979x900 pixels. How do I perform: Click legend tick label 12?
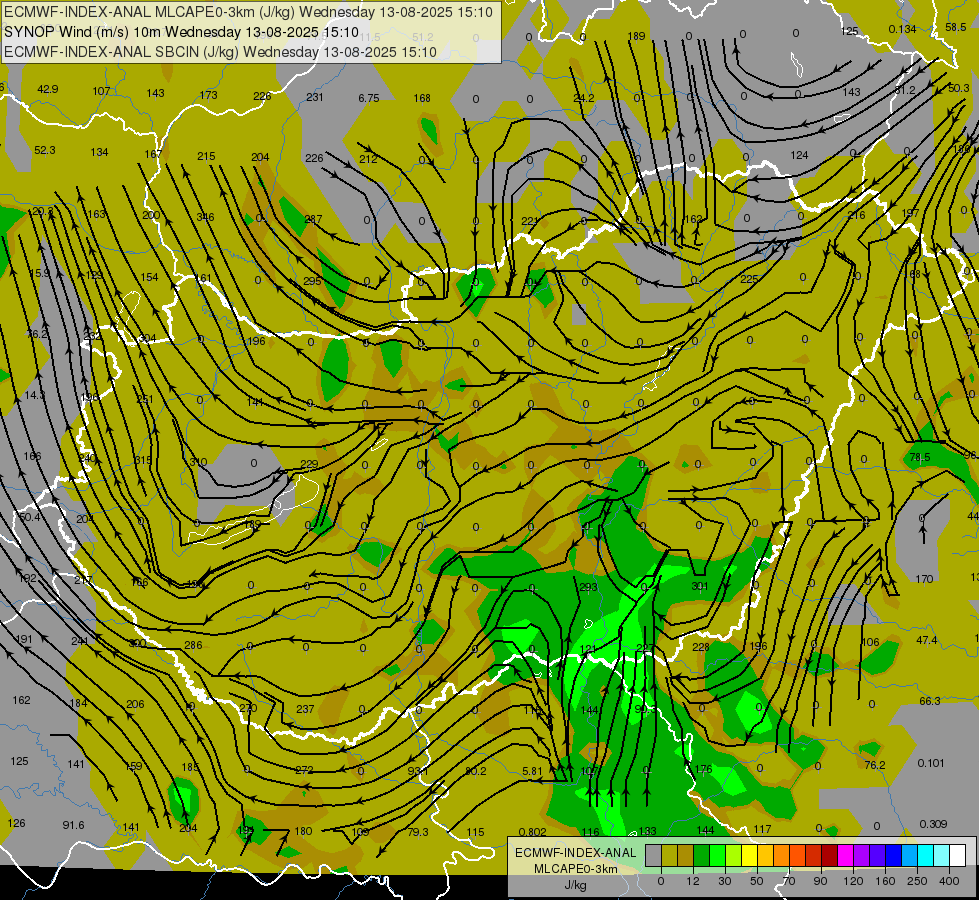pyautogui.click(x=692, y=881)
